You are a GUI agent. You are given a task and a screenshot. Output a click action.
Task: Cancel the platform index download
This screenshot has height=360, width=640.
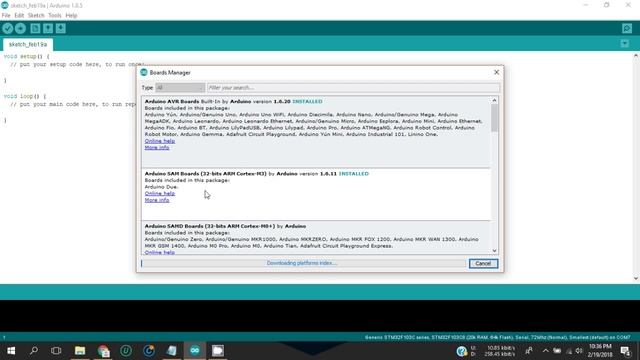coord(483,264)
